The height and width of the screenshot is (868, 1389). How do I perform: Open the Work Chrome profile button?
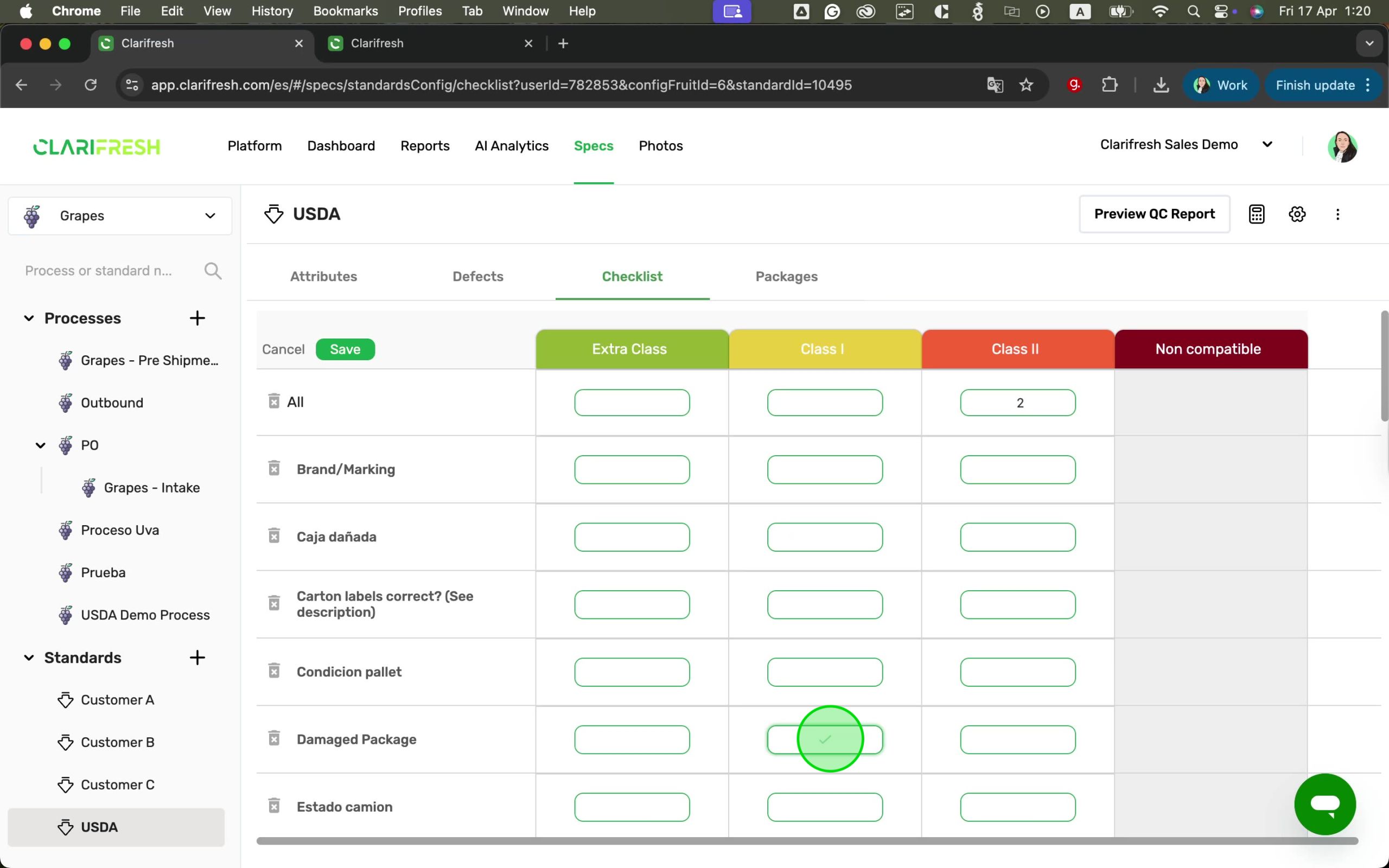coord(1220,85)
